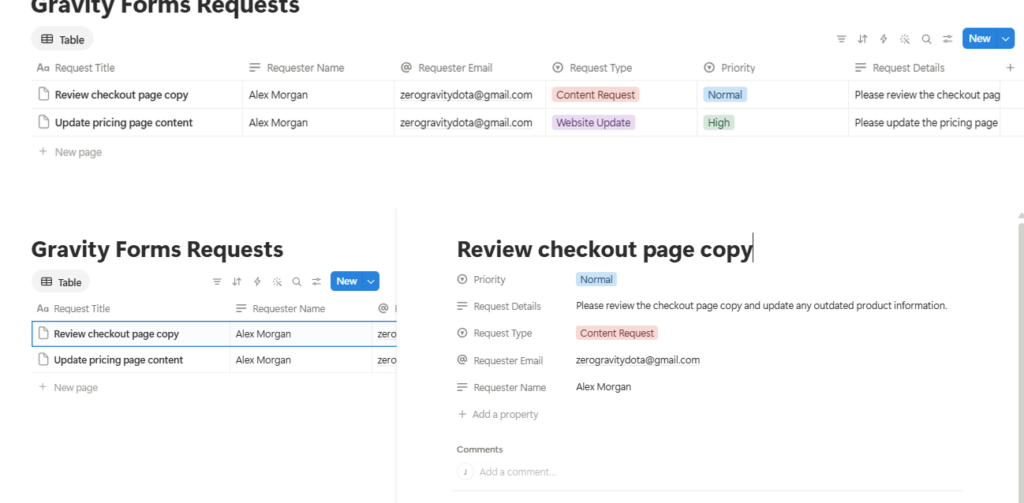Click the page icon of the upper Review checkout row
This screenshot has height=503, width=1024.
[x=44, y=94]
